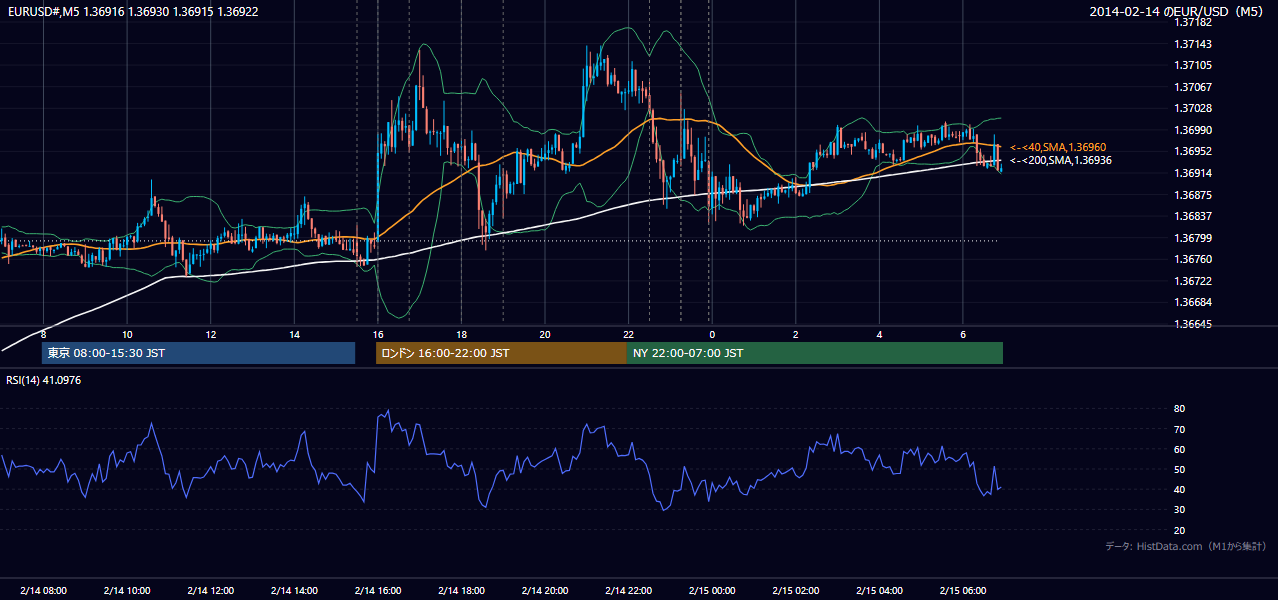
Task: Click price axis value 1.37067
Action: click(1193, 87)
